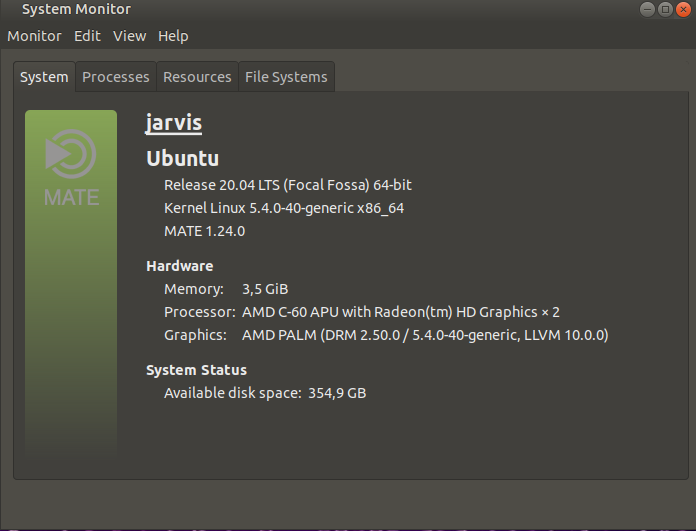This screenshot has width=696, height=531.
Task: Maximize the System Monitor window
Action: pos(665,9)
